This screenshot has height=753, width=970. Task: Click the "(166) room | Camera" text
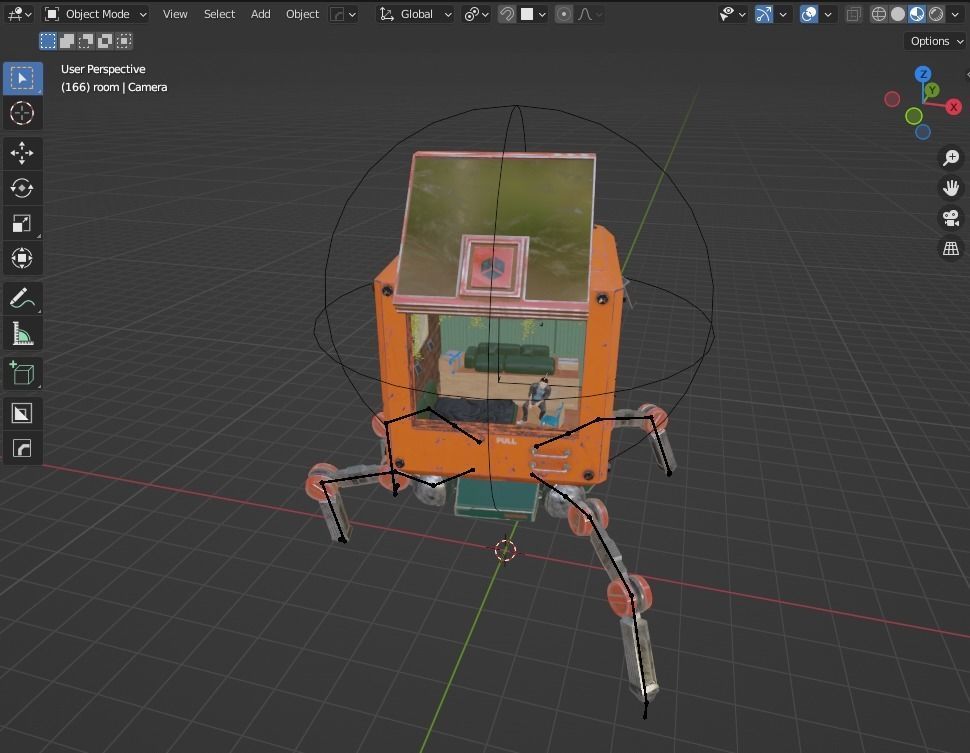(x=114, y=87)
